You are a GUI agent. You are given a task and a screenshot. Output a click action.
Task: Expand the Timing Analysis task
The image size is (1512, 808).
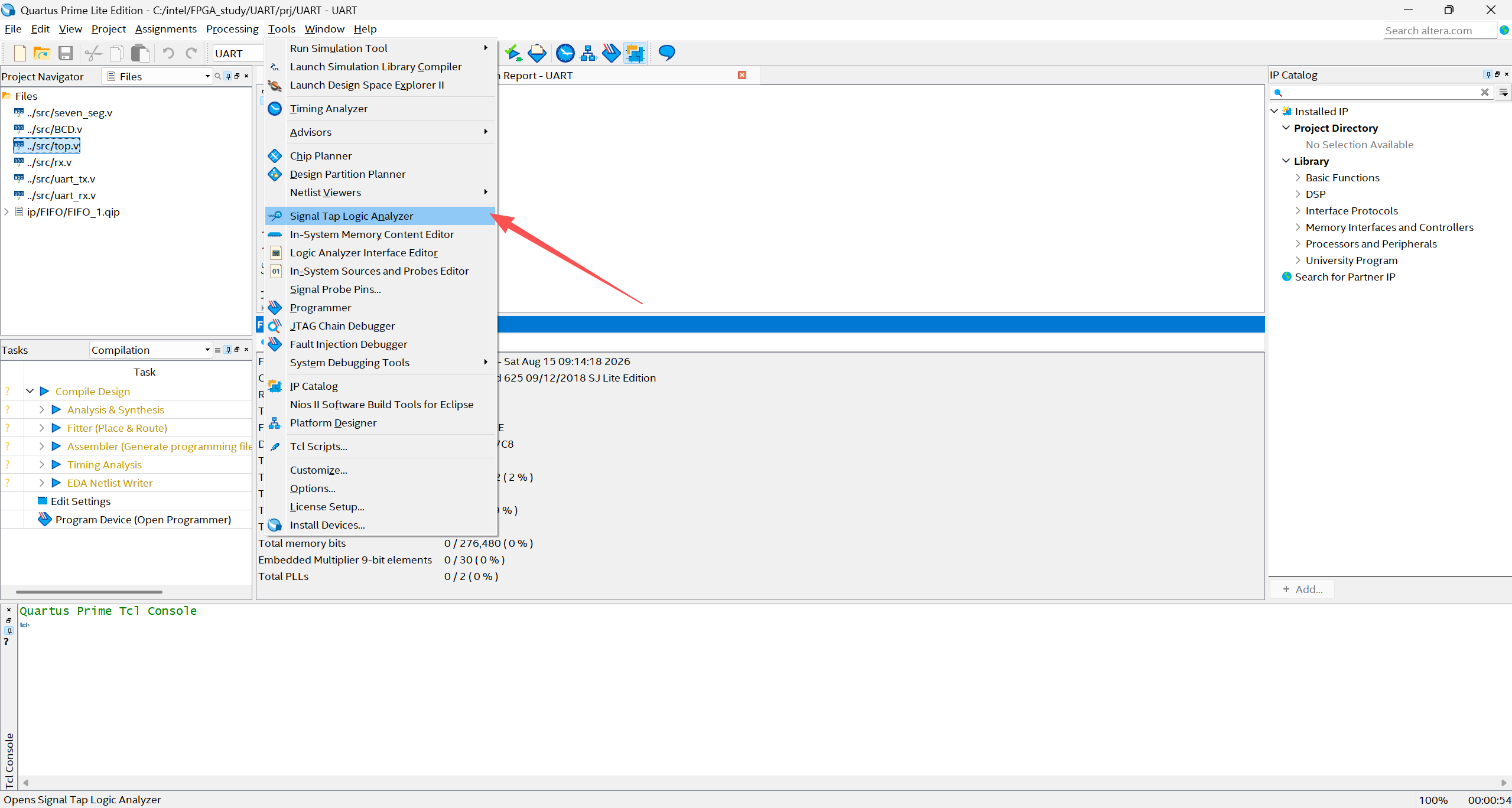(x=41, y=464)
